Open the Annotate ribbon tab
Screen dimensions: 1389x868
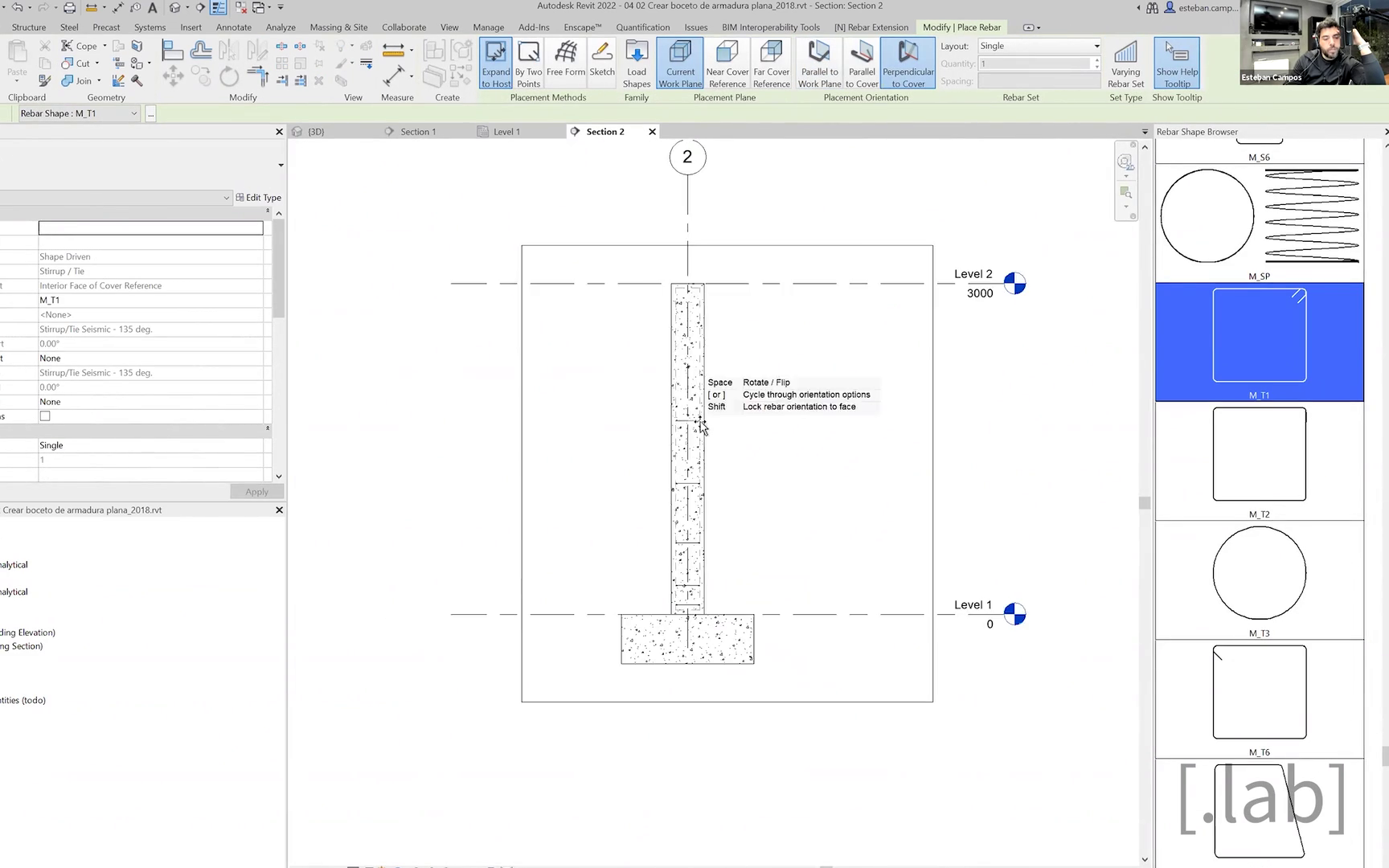coord(233,27)
